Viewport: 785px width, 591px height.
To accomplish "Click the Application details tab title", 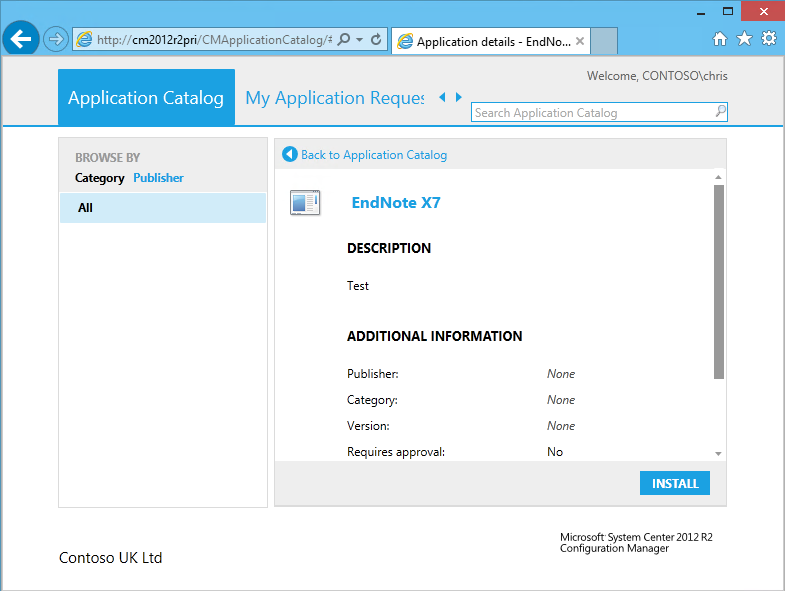I will point(494,42).
